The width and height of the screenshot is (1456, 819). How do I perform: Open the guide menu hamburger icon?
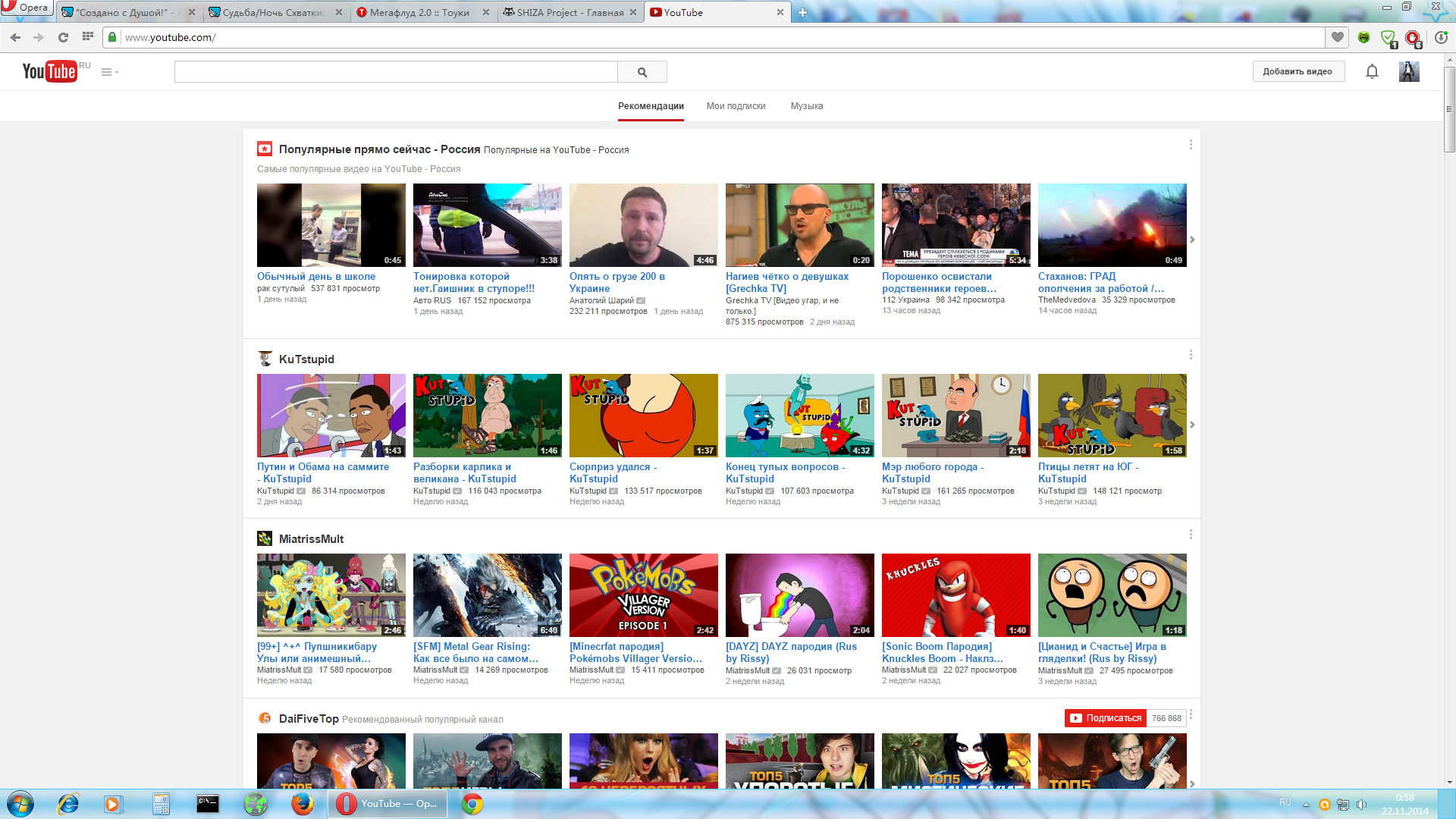110,72
